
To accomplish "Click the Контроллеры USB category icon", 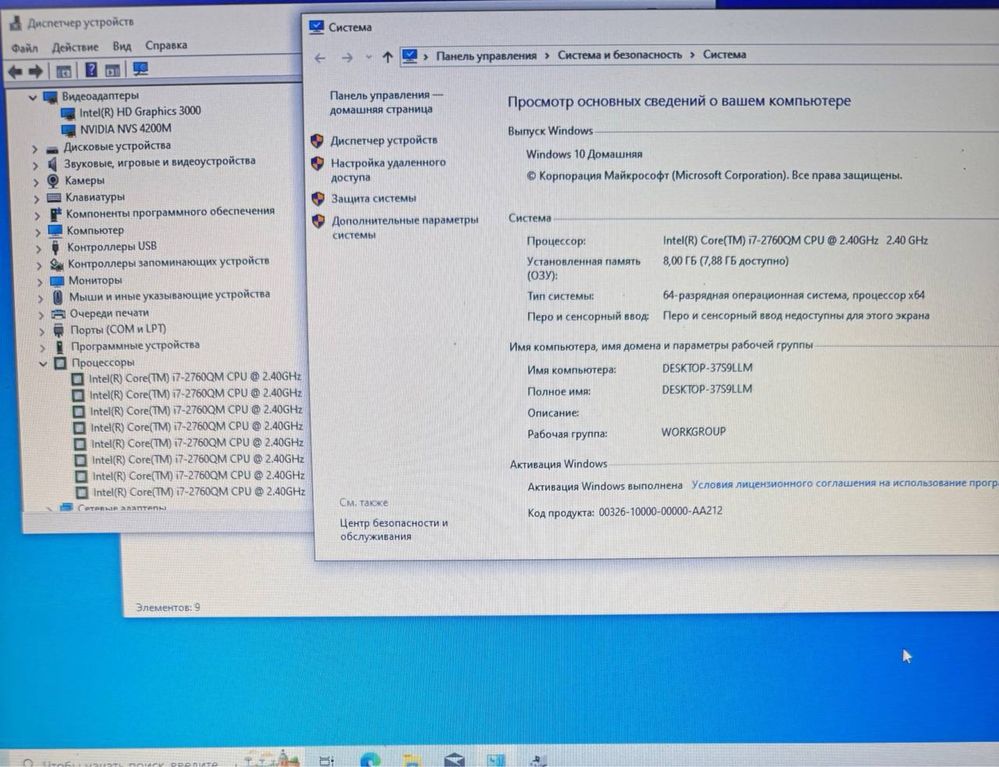I will pos(55,247).
